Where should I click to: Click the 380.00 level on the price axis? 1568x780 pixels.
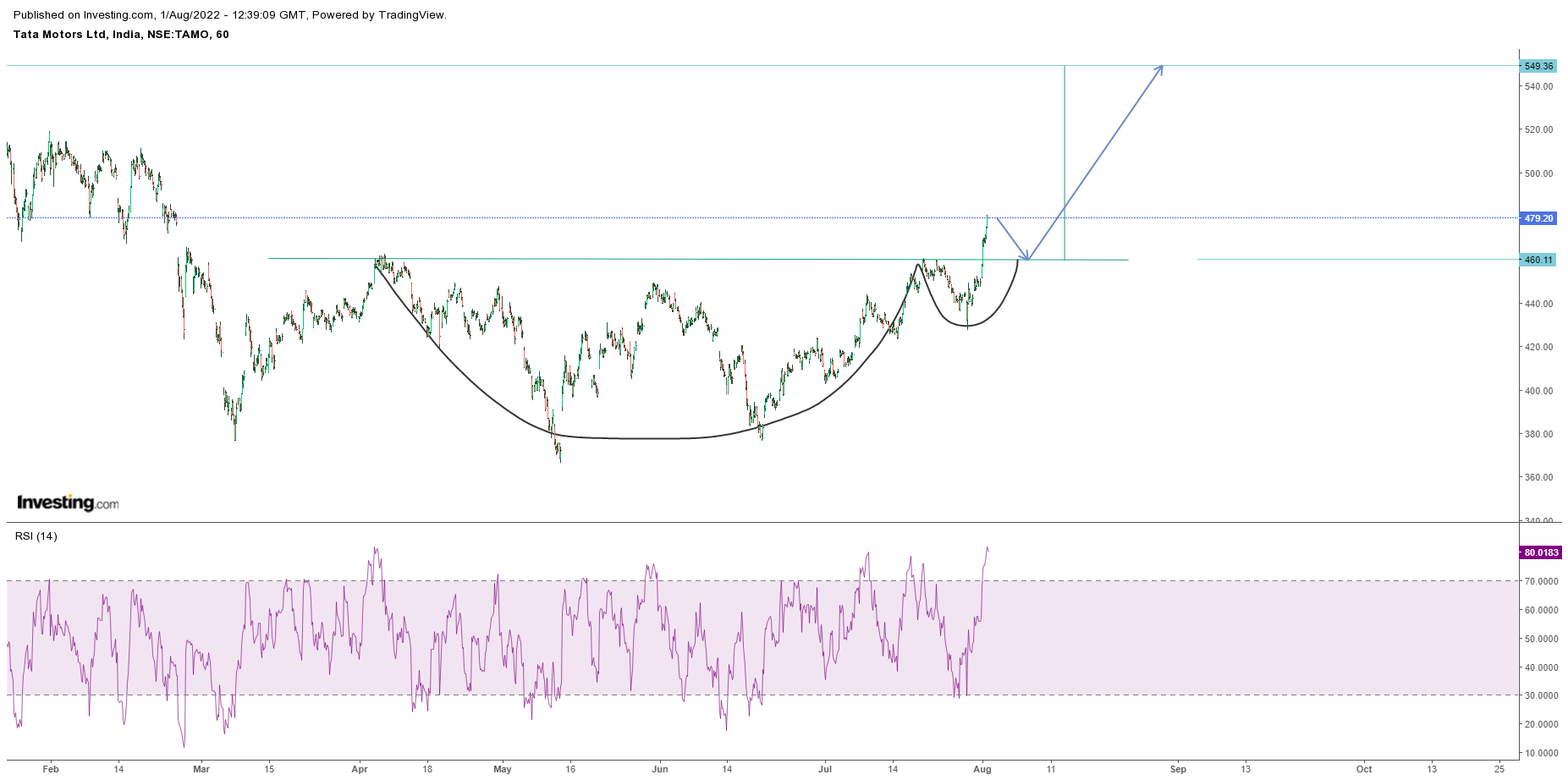pos(1538,434)
